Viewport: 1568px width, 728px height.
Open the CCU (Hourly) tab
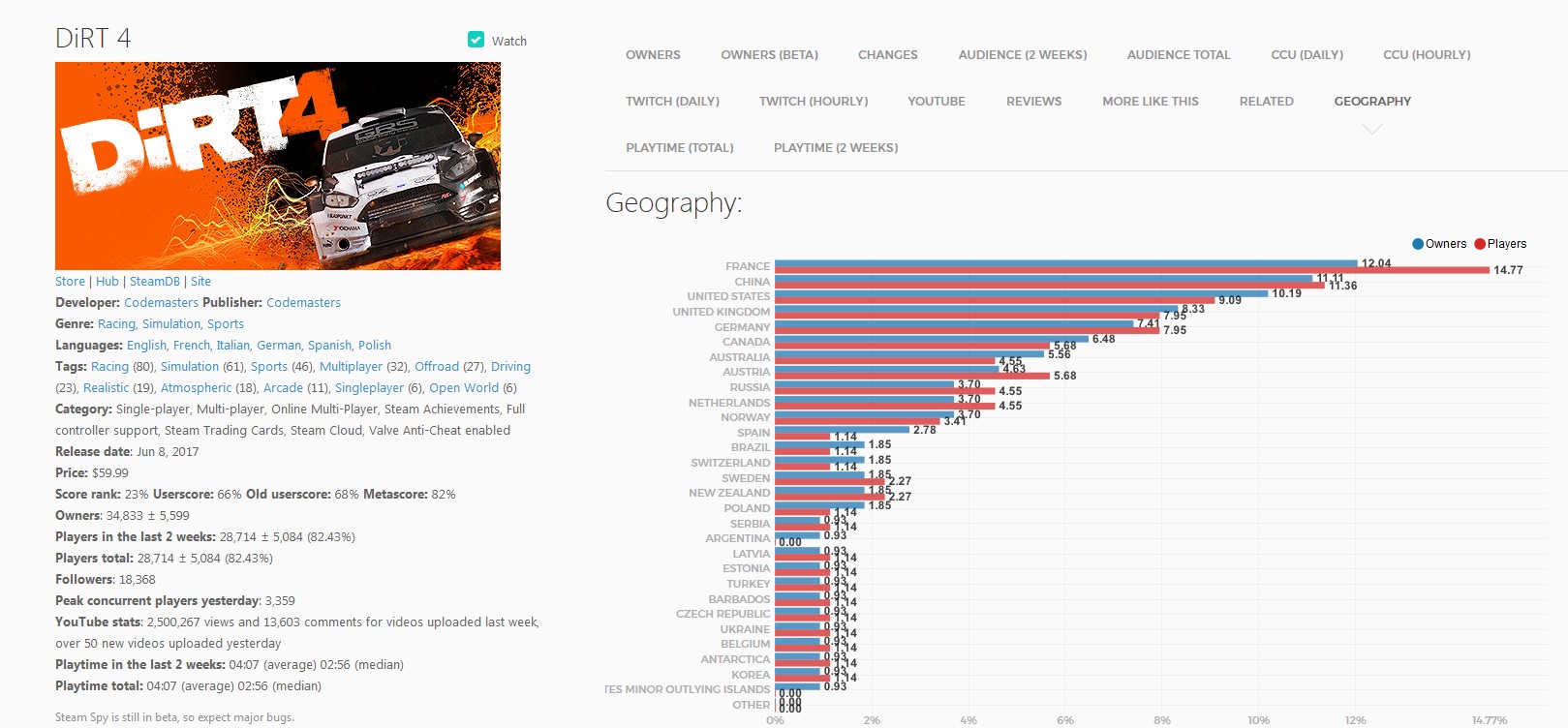[x=1426, y=55]
